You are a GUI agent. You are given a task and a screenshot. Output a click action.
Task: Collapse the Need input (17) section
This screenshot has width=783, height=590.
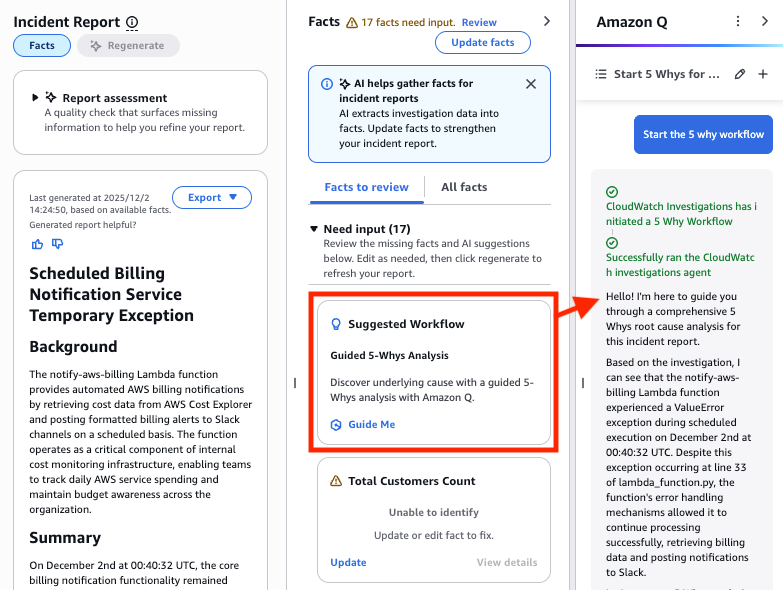pos(314,229)
